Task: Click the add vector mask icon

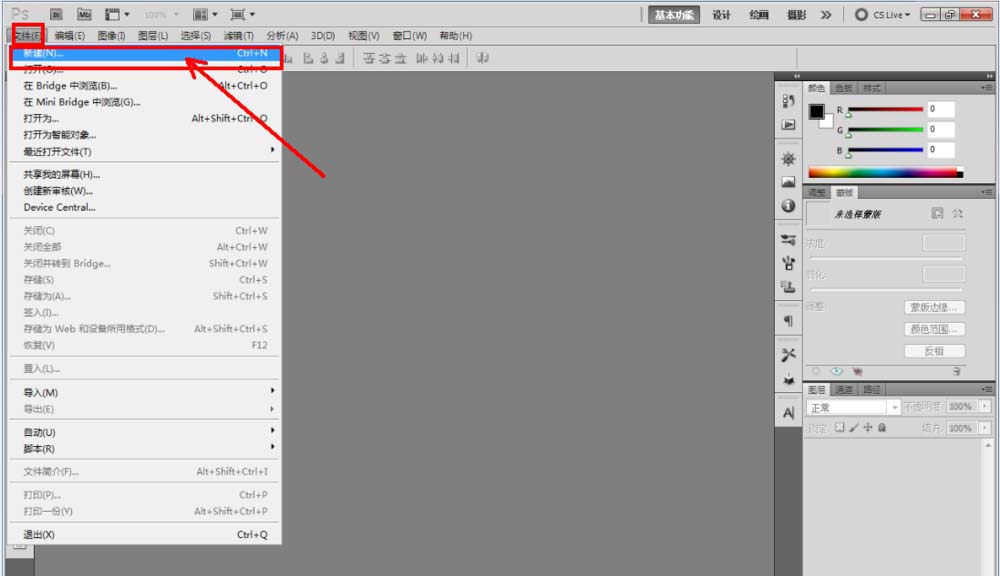Action: click(x=957, y=213)
